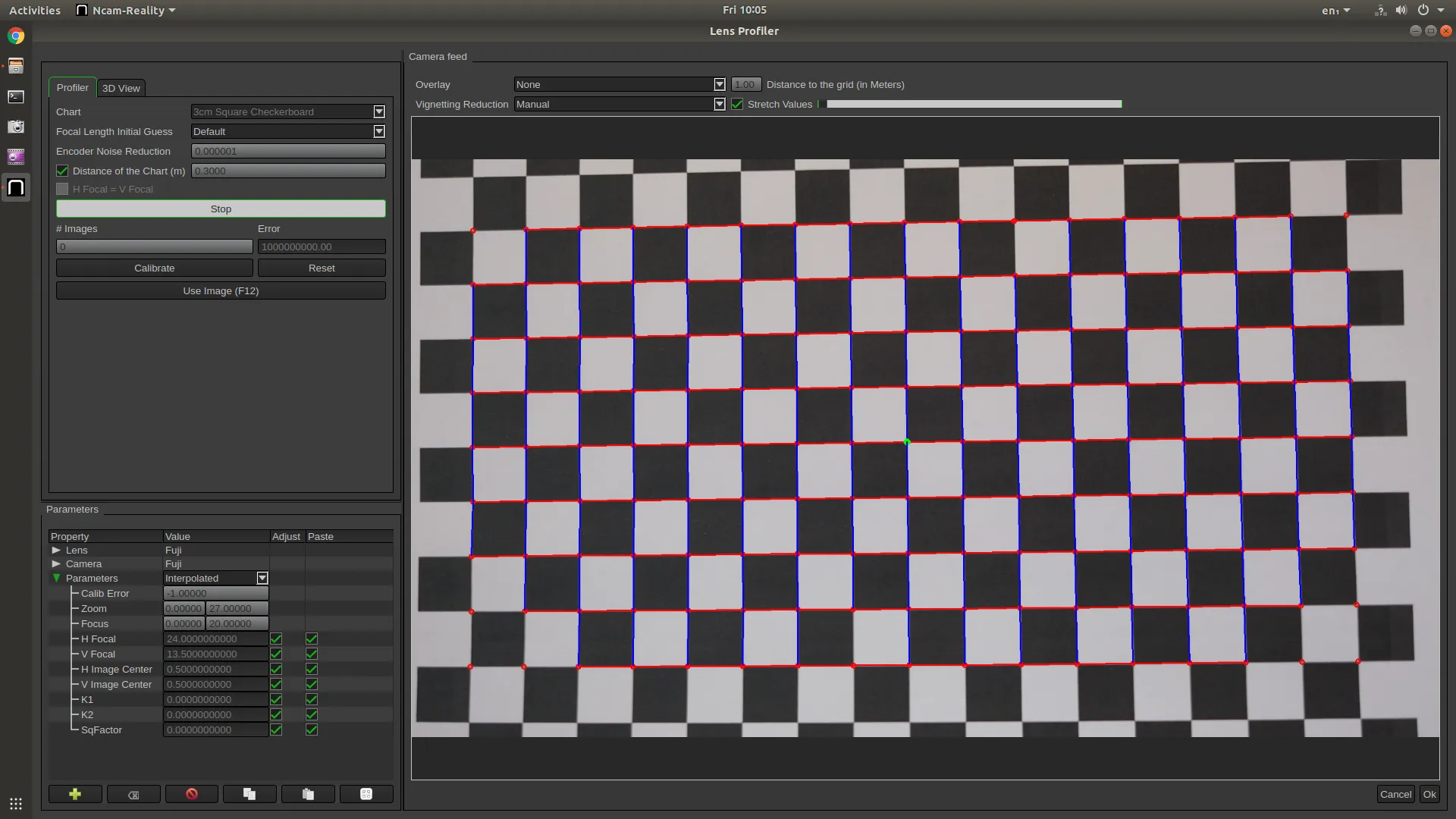
Task: Open the screenshot camera app in dock
Action: (16, 127)
